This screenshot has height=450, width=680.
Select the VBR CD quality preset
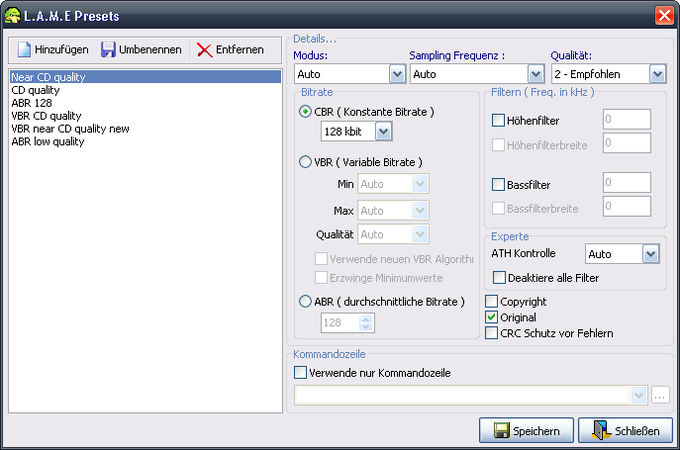pyautogui.click(x=145, y=116)
